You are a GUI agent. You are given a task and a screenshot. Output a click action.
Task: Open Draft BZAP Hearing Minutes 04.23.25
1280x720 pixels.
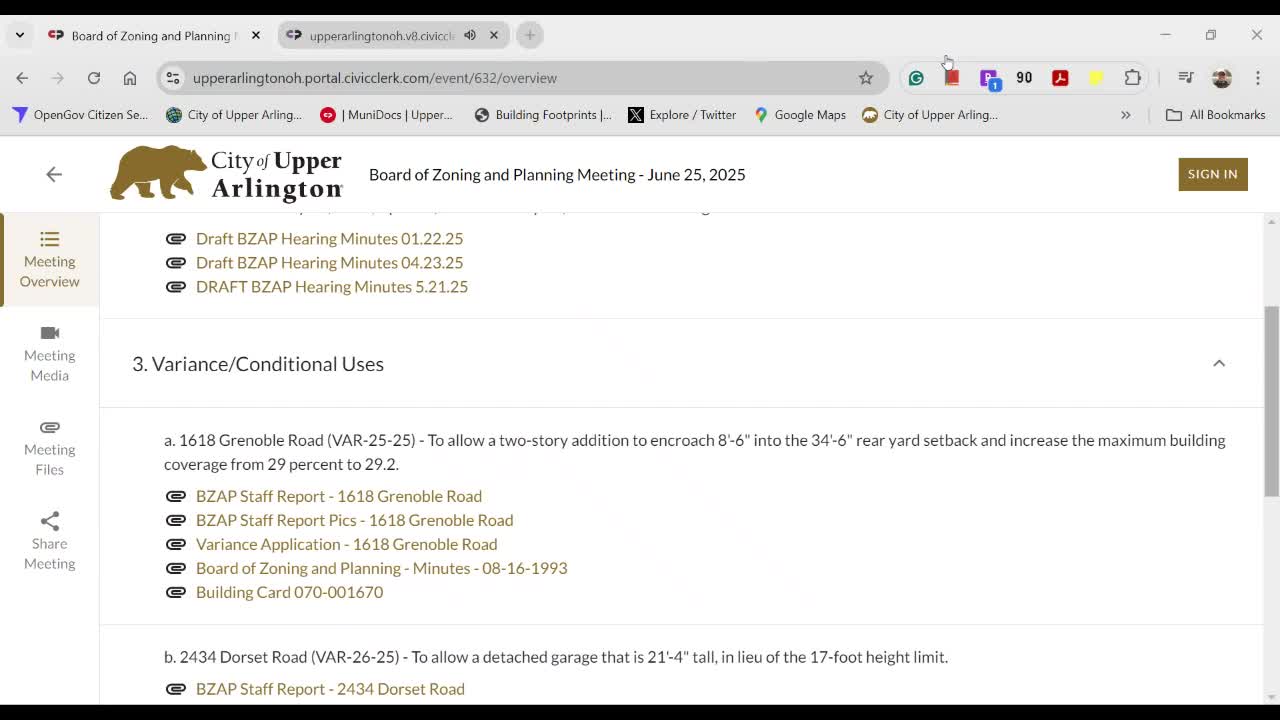point(329,262)
